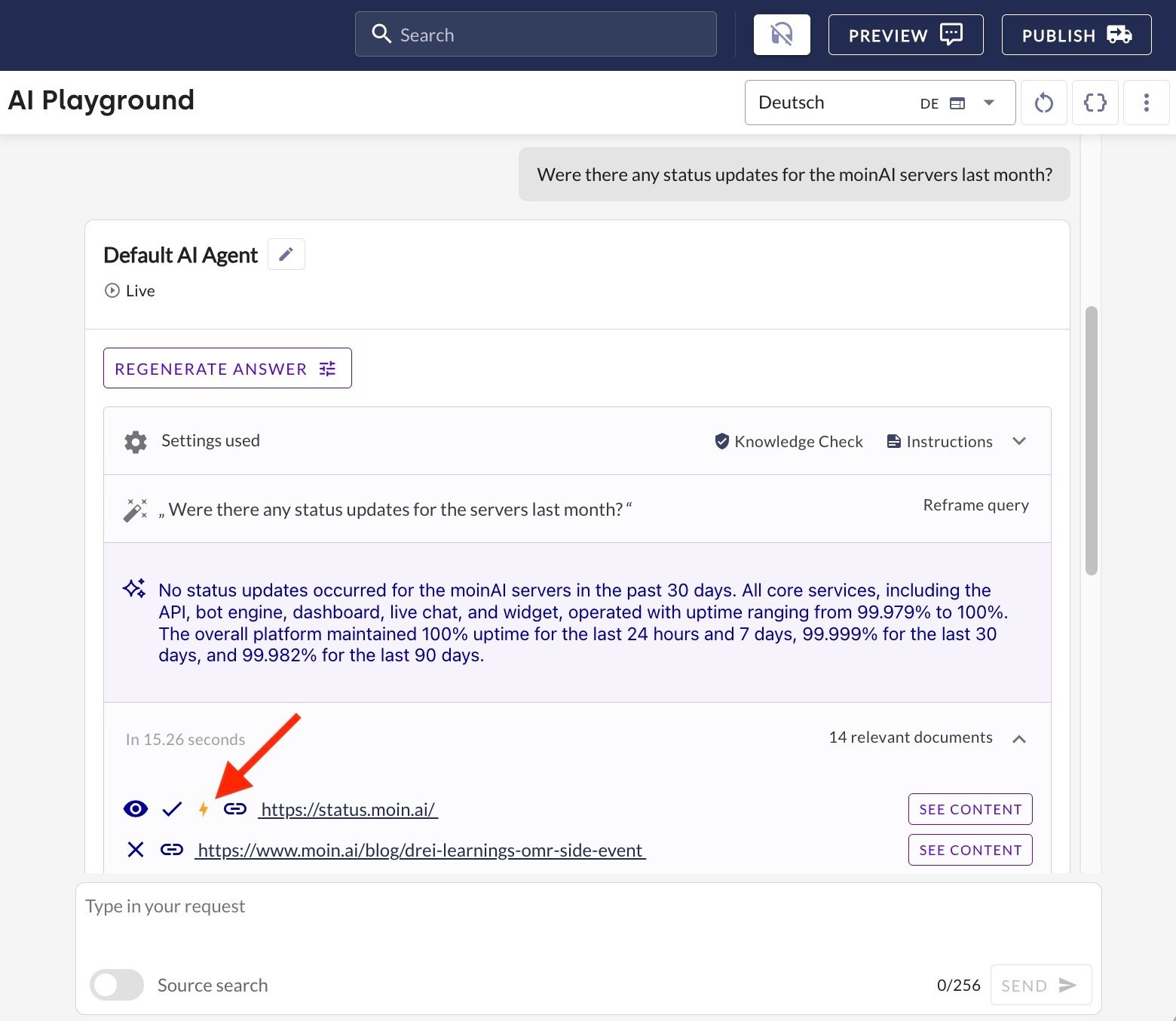The image size is (1176, 1021).
Task: Collapse the 14 relevant documents list
Action: pos(1019,739)
